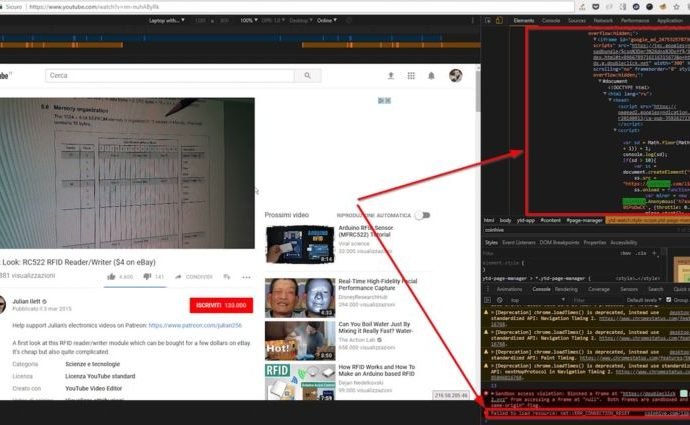This screenshot has height=425, width=690.
Task: Click the body breadcrumb in Elements panel
Action: (x=505, y=220)
